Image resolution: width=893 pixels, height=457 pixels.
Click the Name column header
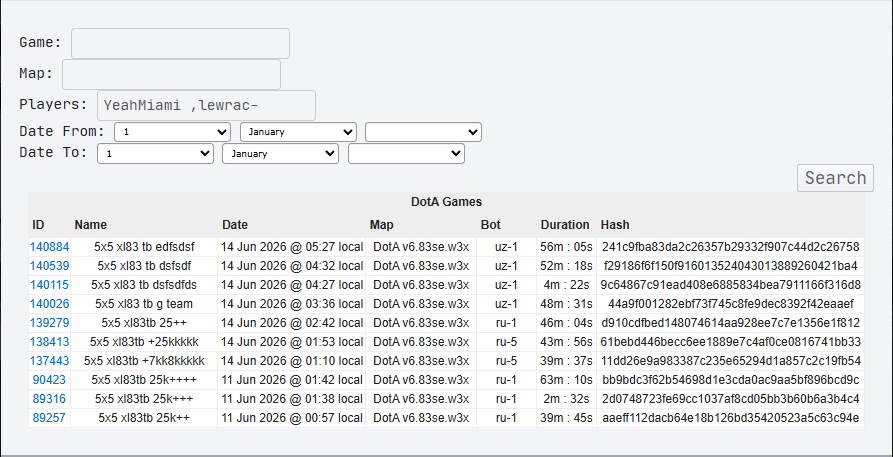[91, 225]
